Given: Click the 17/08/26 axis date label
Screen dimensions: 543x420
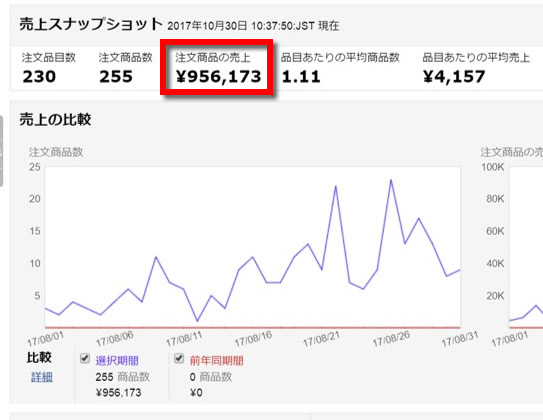Looking at the screenshot, I should tap(391, 339).
